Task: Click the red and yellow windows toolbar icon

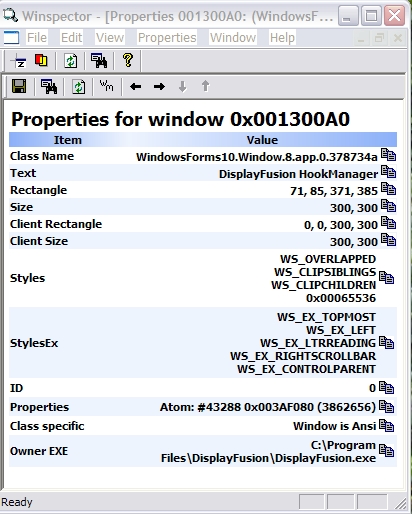Action: [41, 61]
